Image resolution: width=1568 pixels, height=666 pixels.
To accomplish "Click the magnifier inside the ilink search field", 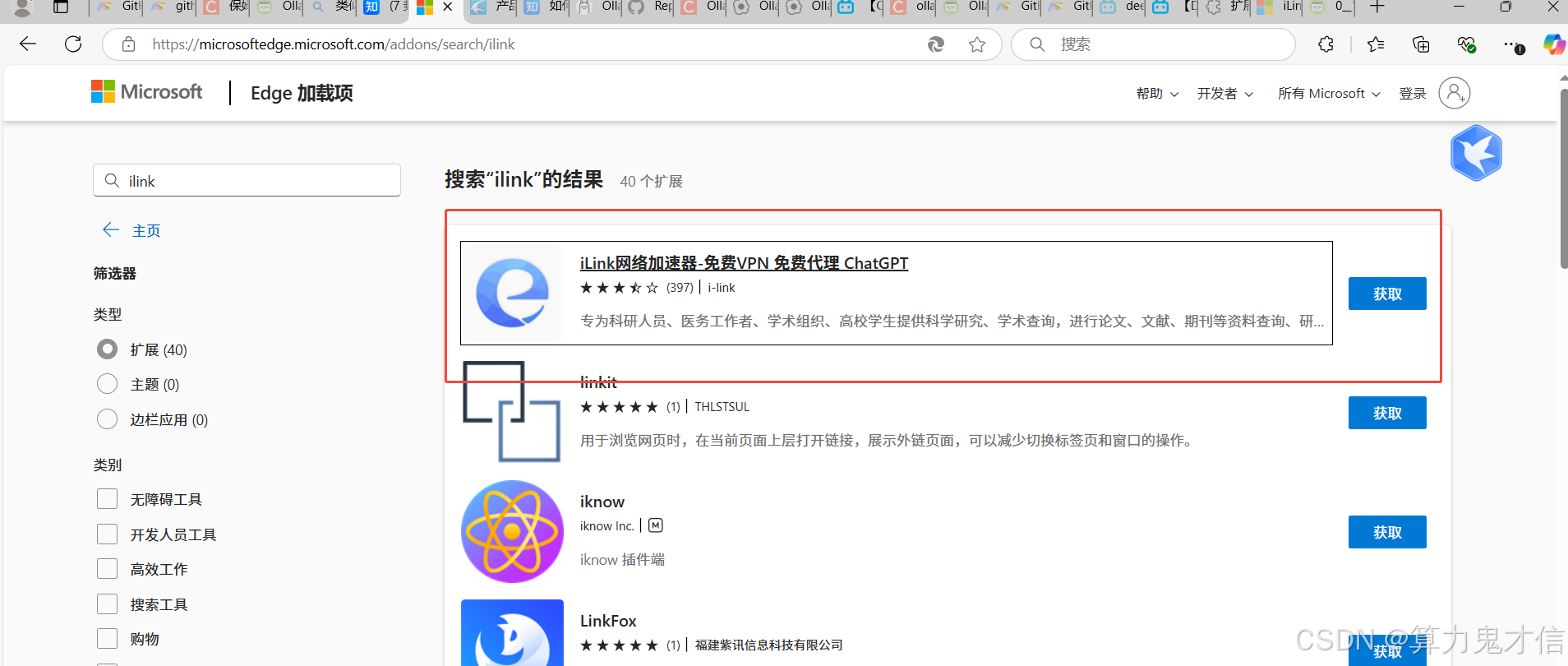I will pos(112,180).
